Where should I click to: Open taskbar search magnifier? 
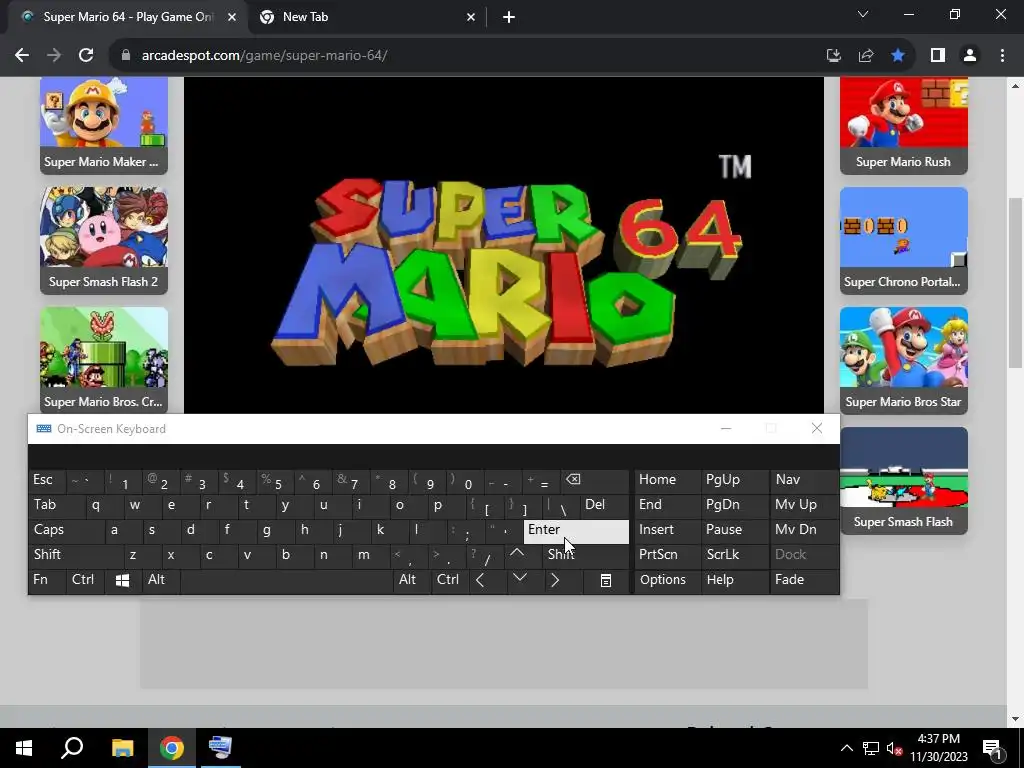(x=72, y=748)
